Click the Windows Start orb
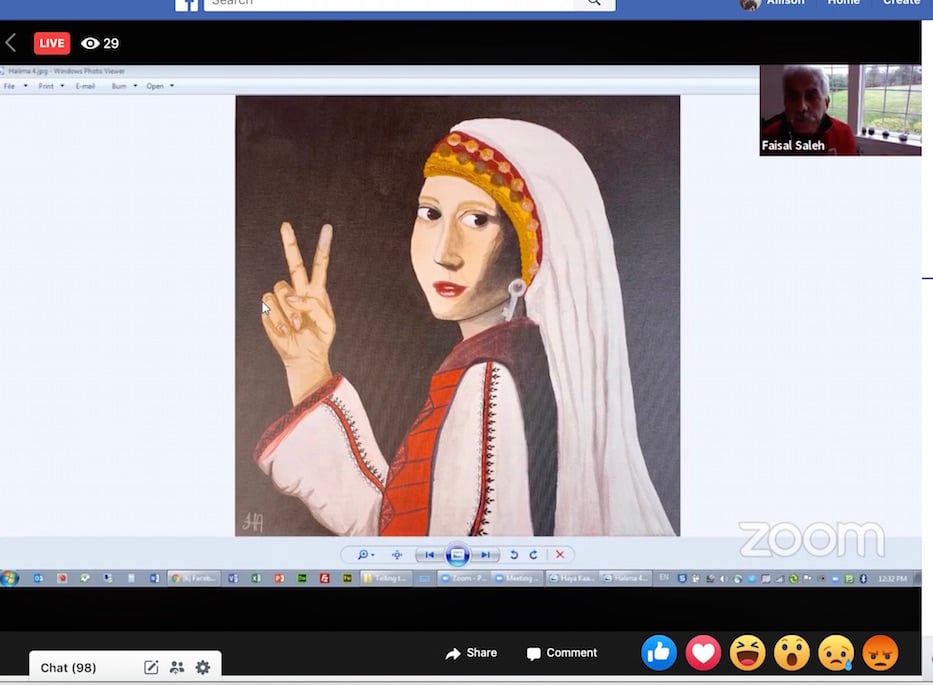This screenshot has width=933, height=685. tap(10, 578)
